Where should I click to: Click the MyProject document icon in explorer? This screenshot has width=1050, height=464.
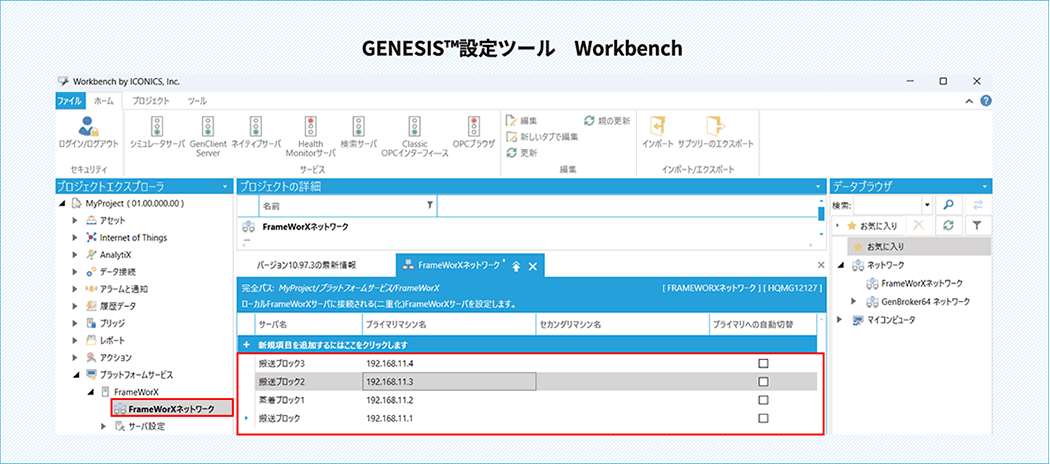click(77, 204)
